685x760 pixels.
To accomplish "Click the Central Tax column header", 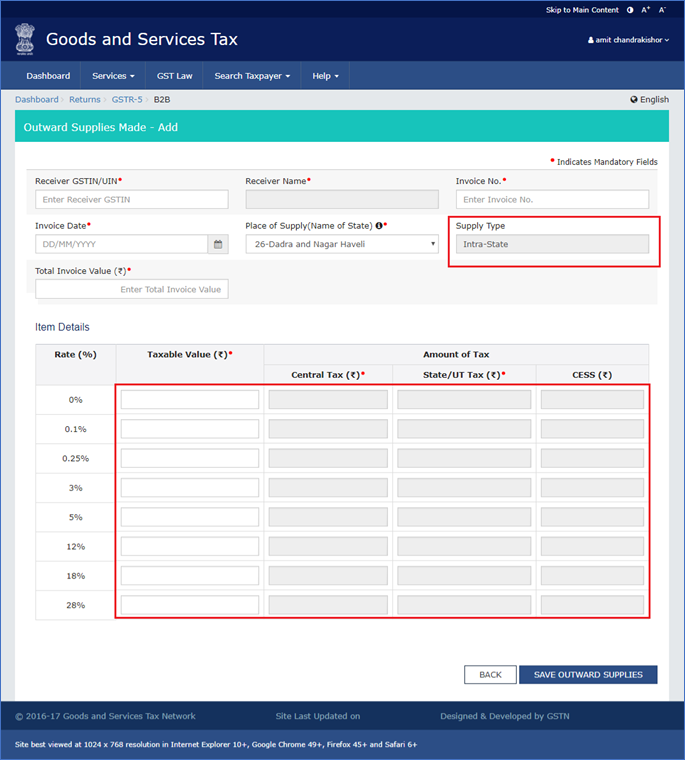I will [x=328, y=375].
